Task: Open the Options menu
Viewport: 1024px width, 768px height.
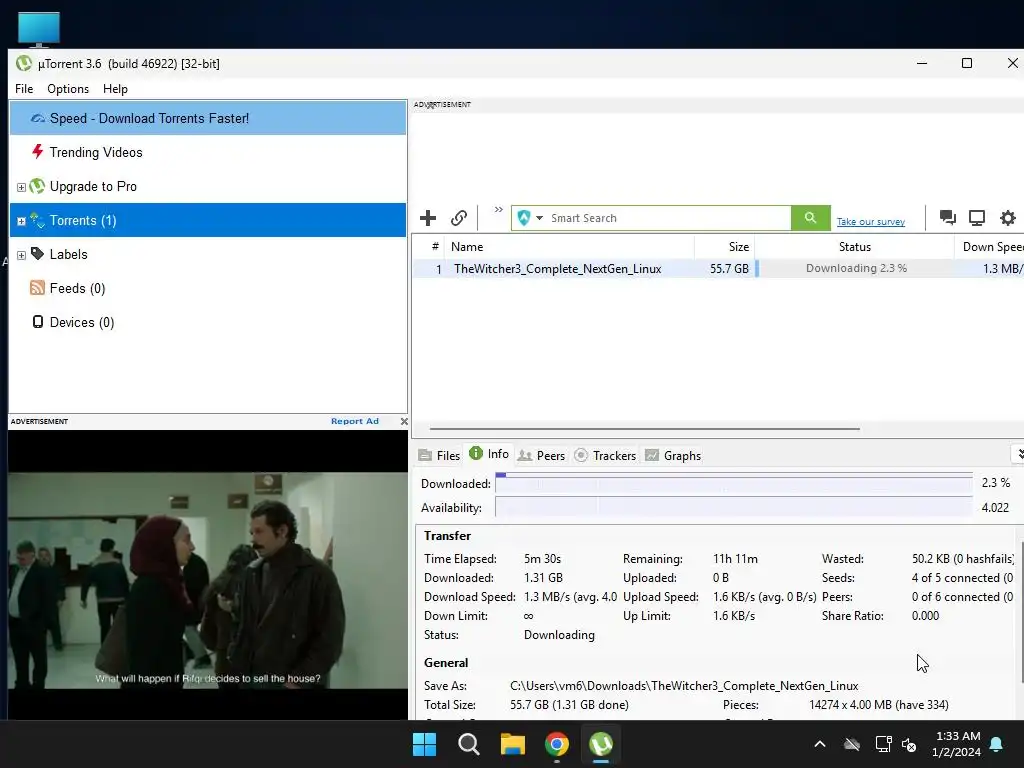Action: [x=68, y=89]
